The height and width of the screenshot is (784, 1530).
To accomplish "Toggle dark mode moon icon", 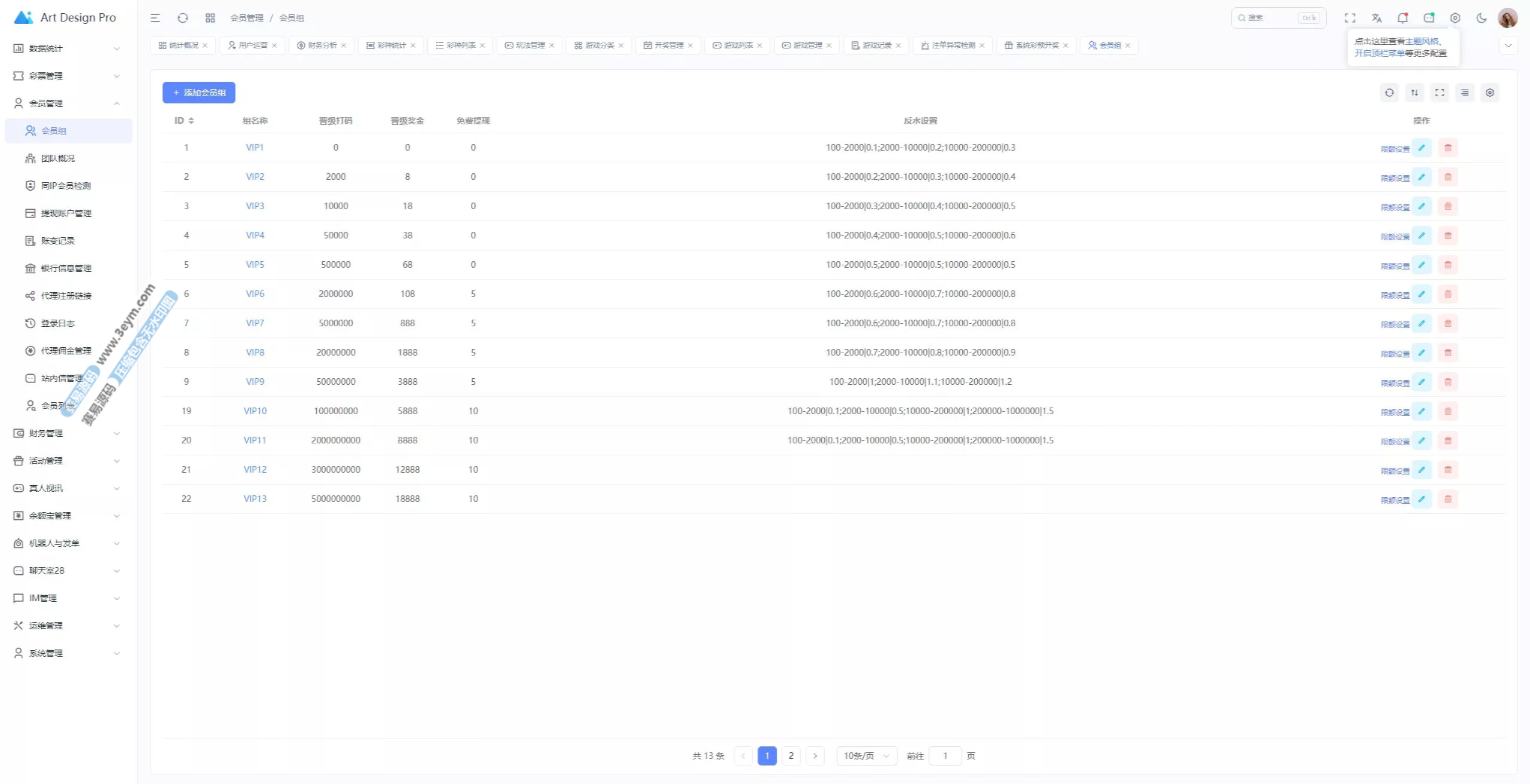I will pyautogui.click(x=1481, y=18).
